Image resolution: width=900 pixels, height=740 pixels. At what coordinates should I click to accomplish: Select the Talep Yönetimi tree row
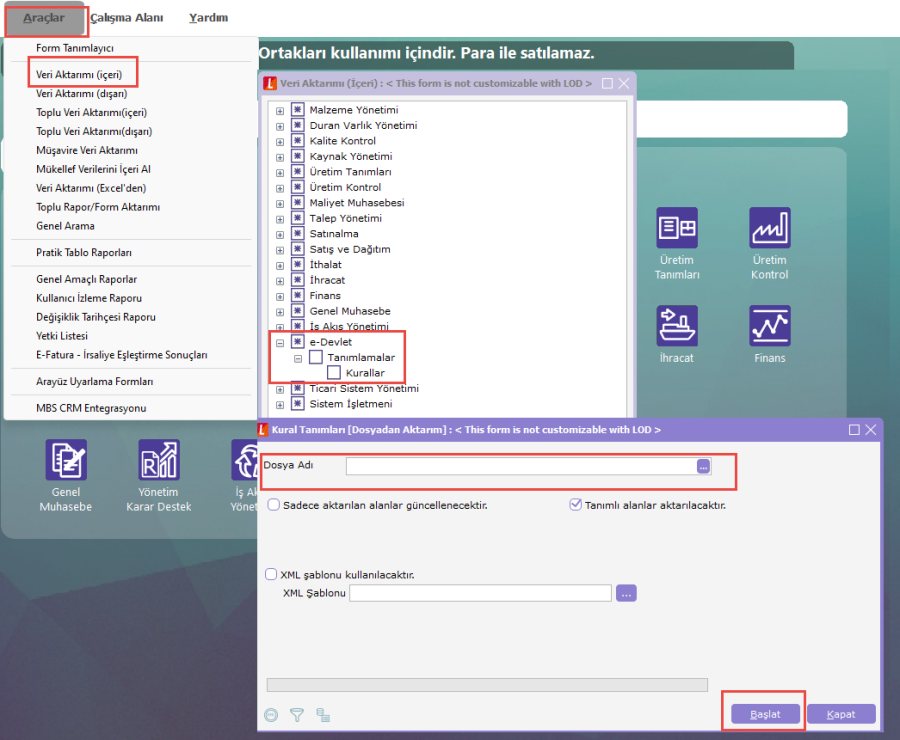(346, 218)
